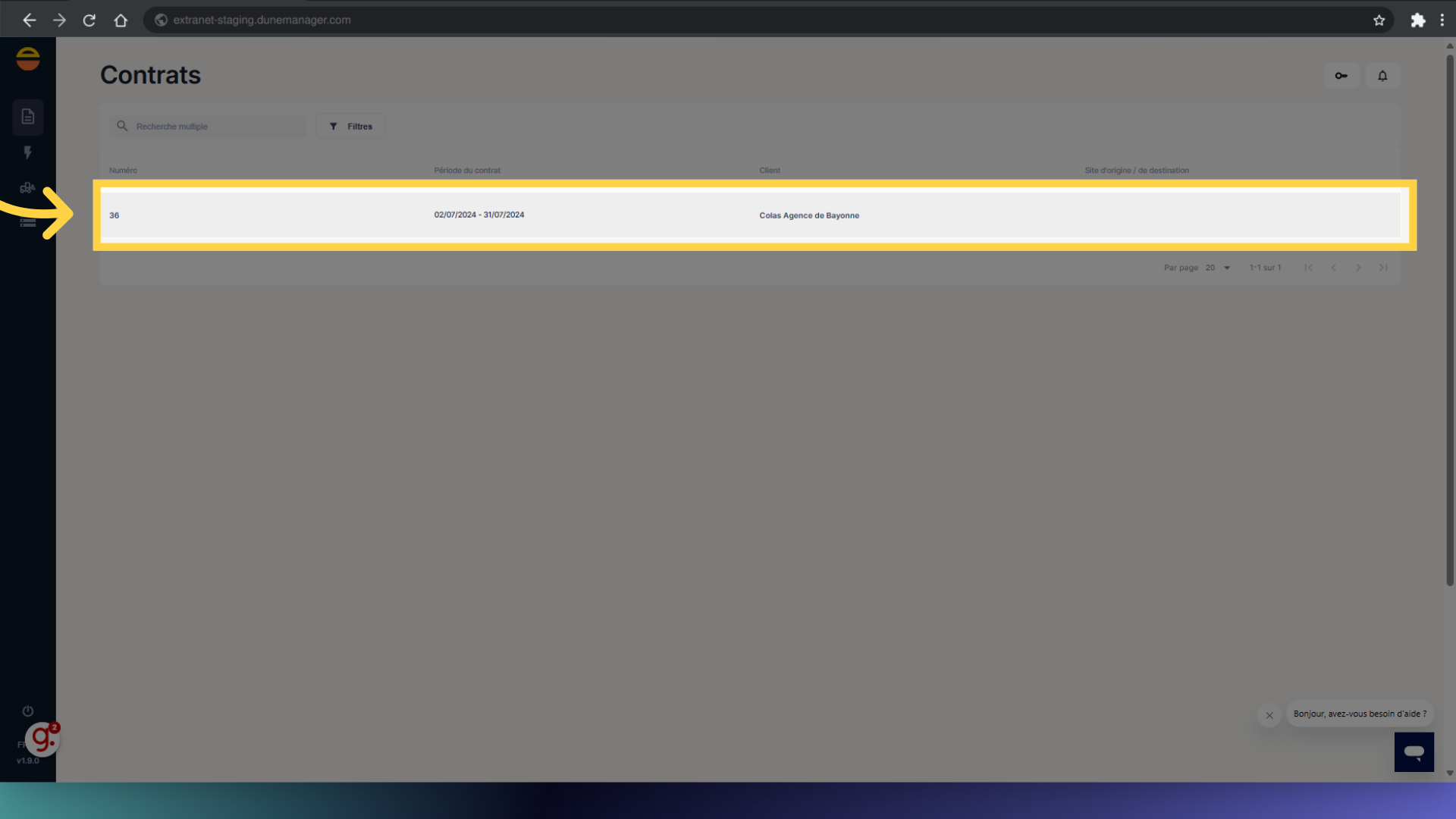Go to next page chevron
This screenshot has width=1456, height=819.
[1358, 268]
